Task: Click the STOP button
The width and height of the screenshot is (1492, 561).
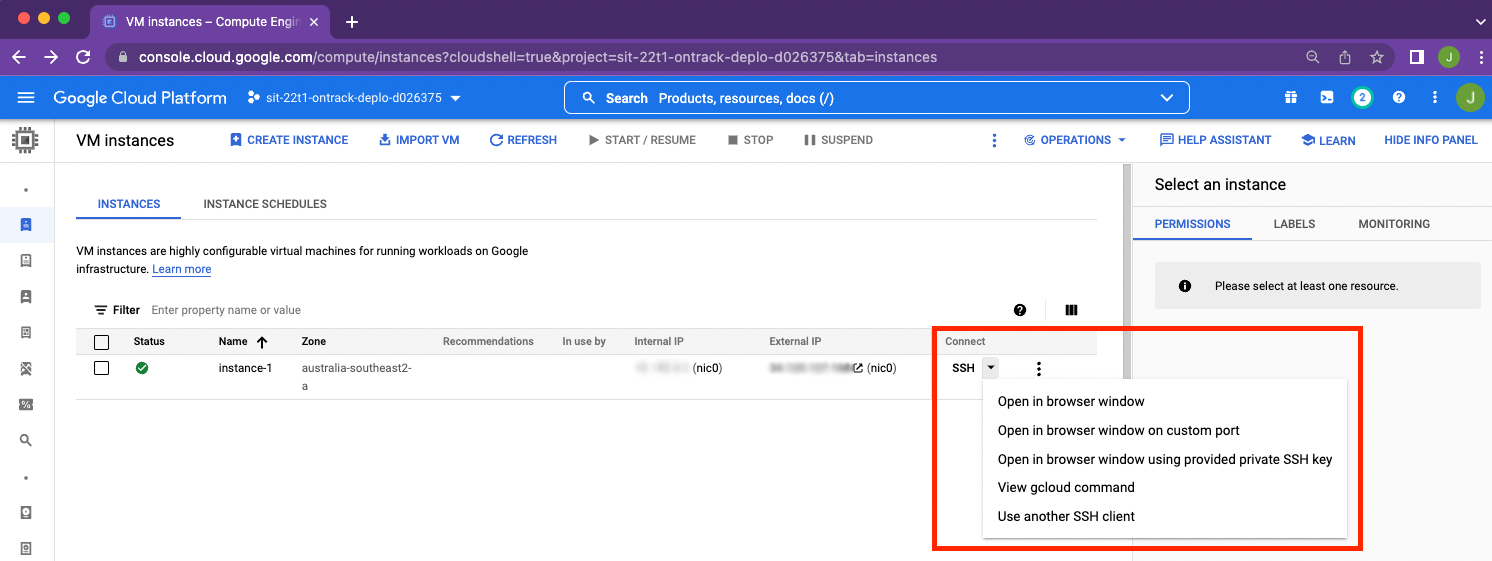Action: [751, 140]
